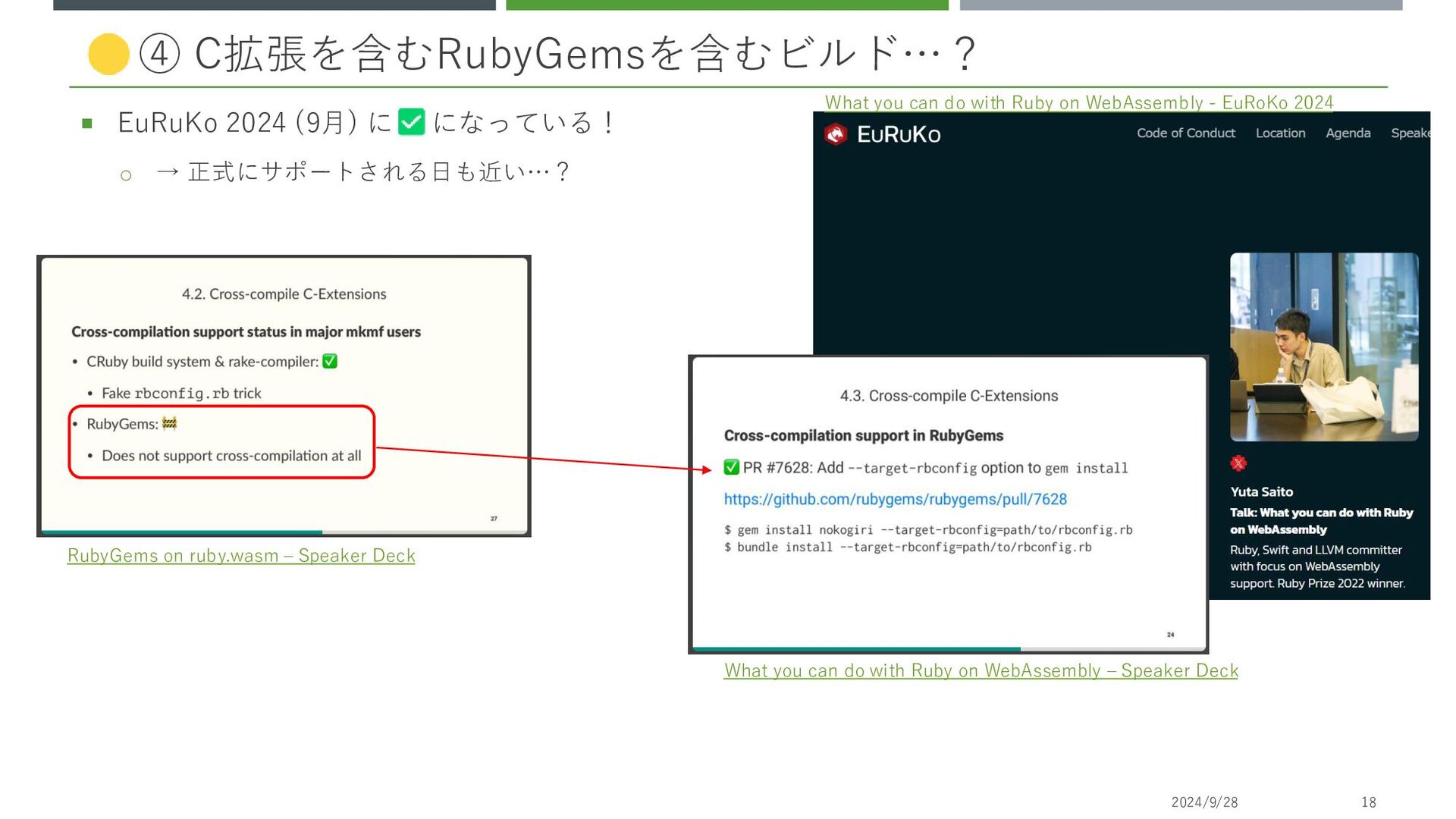The width and height of the screenshot is (1456, 819).
Task: Open the EuRoKo 2024 WebAssembly talk link
Action: click(1078, 102)
